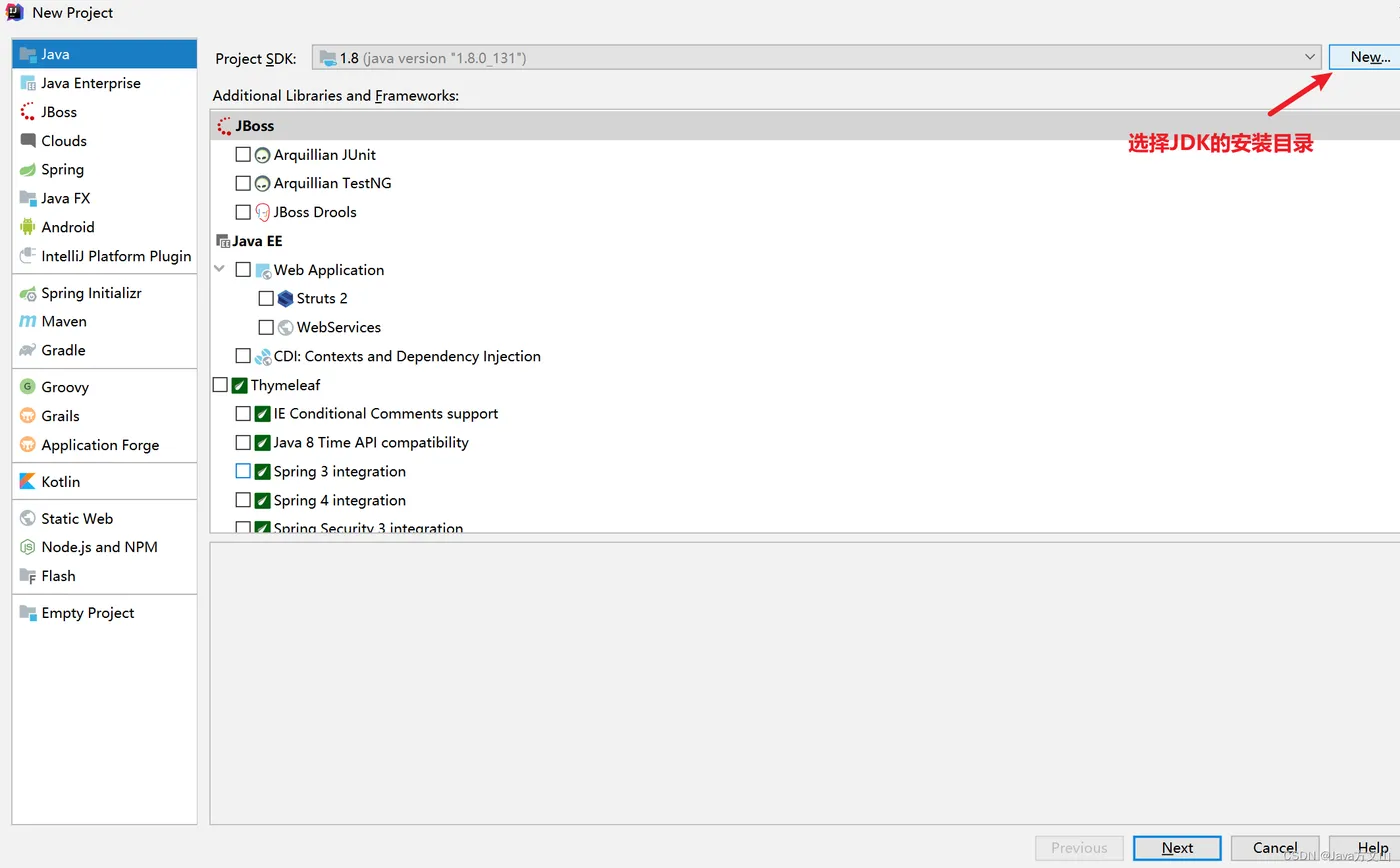Click the CDI Contexts and Dependency Injection icon

[x=263, y=356]
